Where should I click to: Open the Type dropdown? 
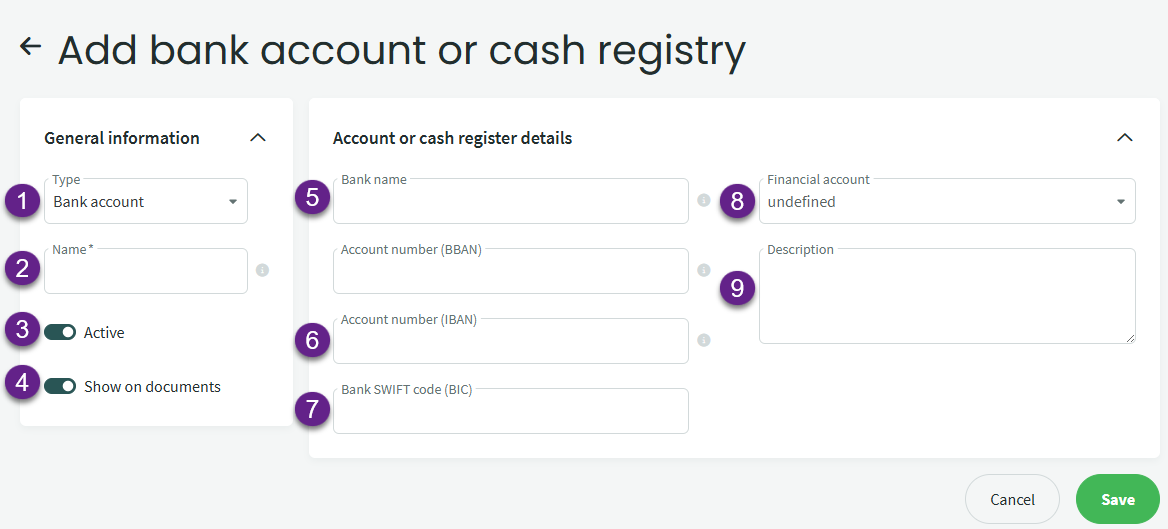tap(146, 201)
